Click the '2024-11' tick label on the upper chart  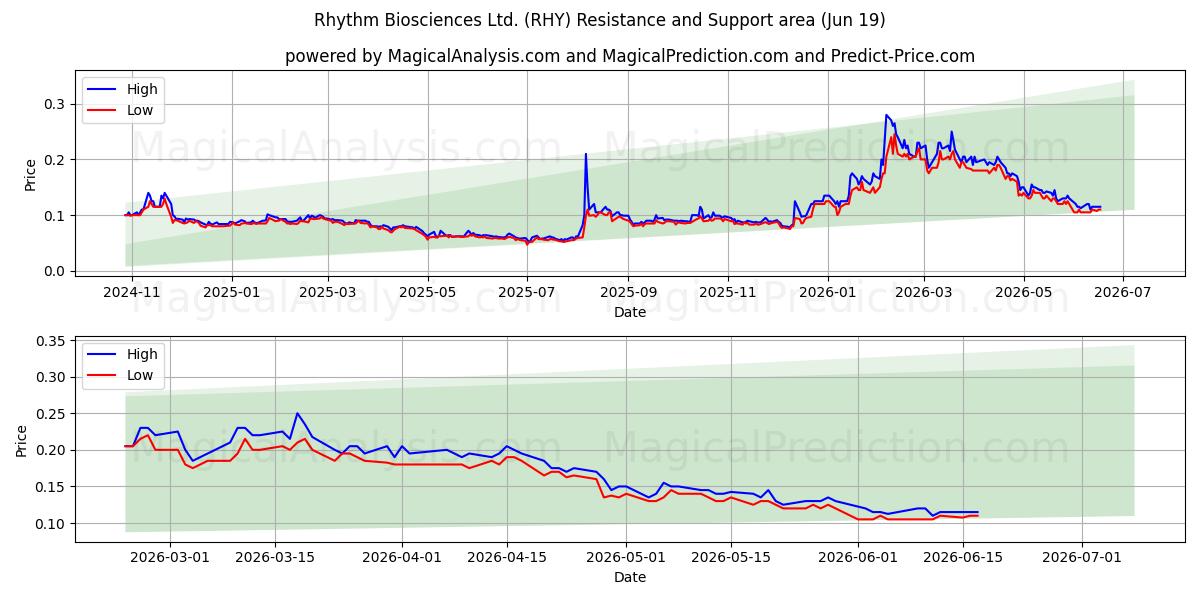pos(133,293)
